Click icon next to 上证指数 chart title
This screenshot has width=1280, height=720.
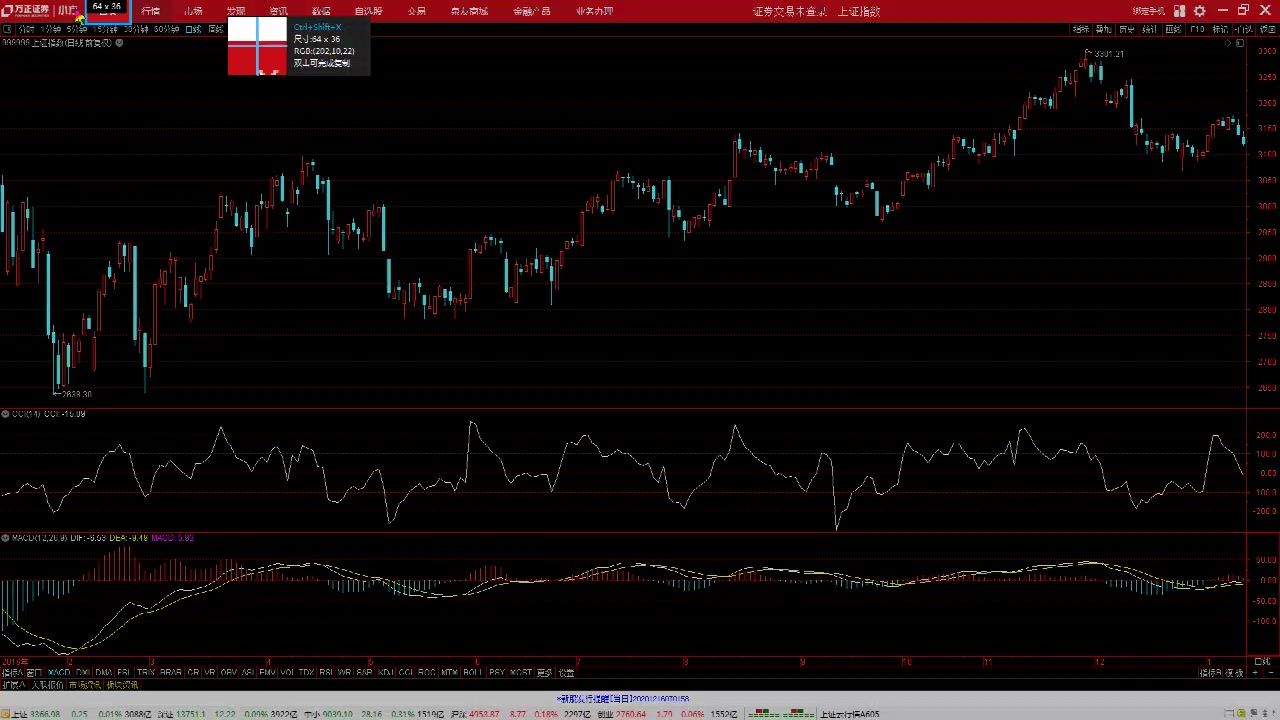(119, 43)
